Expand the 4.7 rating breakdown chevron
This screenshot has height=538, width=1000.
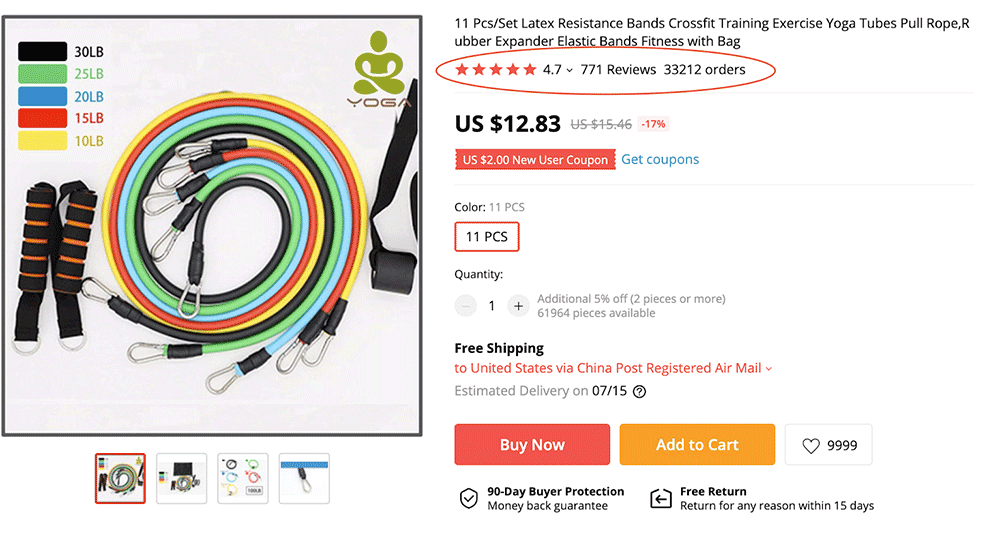pos(570,71)
